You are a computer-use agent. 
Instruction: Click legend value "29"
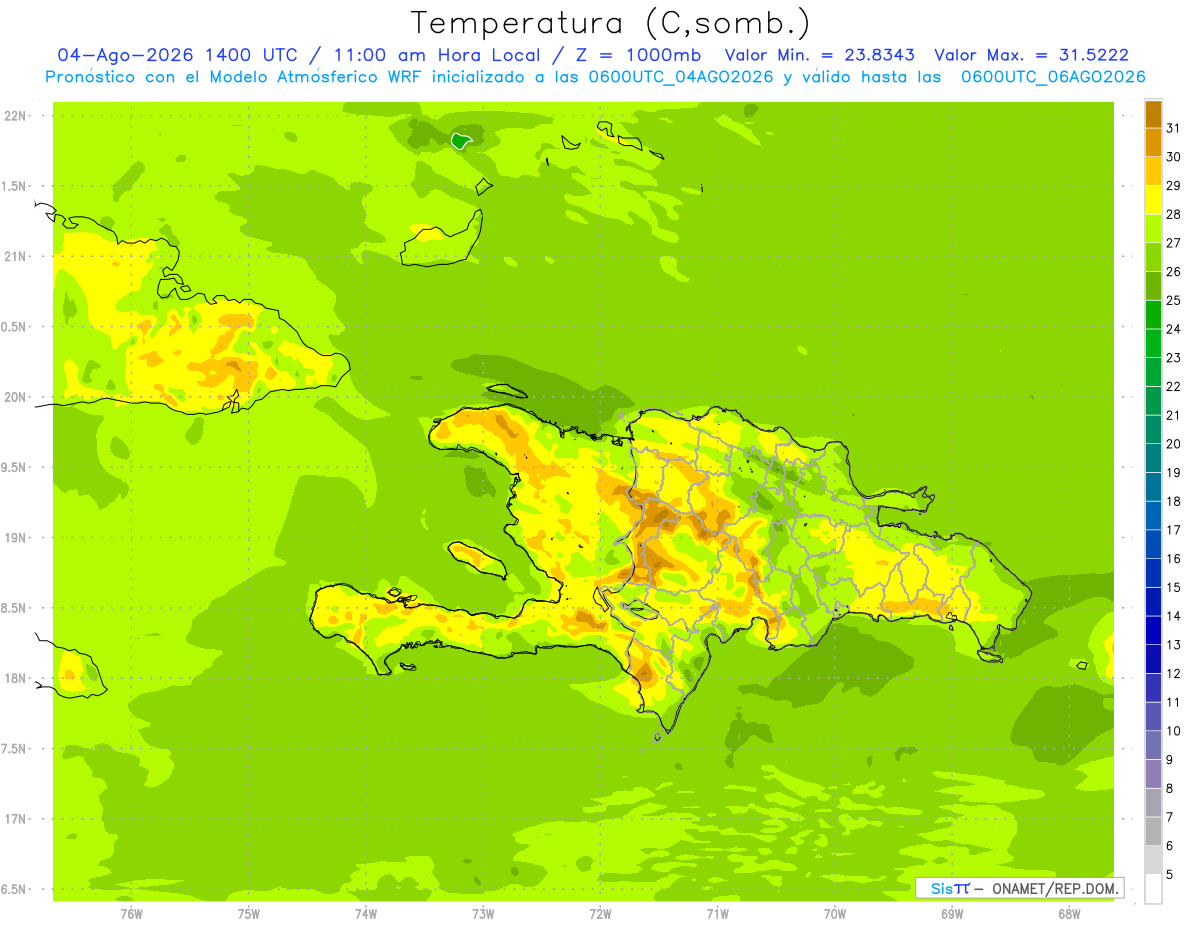pos(1173,186)
